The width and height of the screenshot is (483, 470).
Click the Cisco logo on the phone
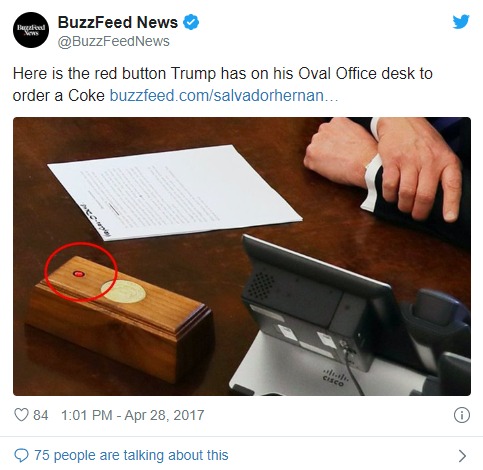coord(335,378)
